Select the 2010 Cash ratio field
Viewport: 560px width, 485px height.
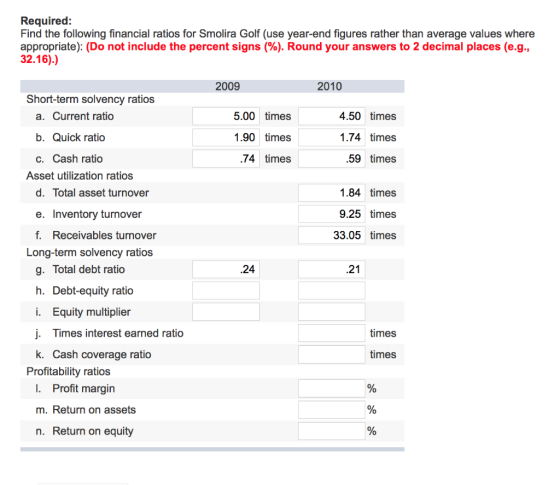[332, 159]
